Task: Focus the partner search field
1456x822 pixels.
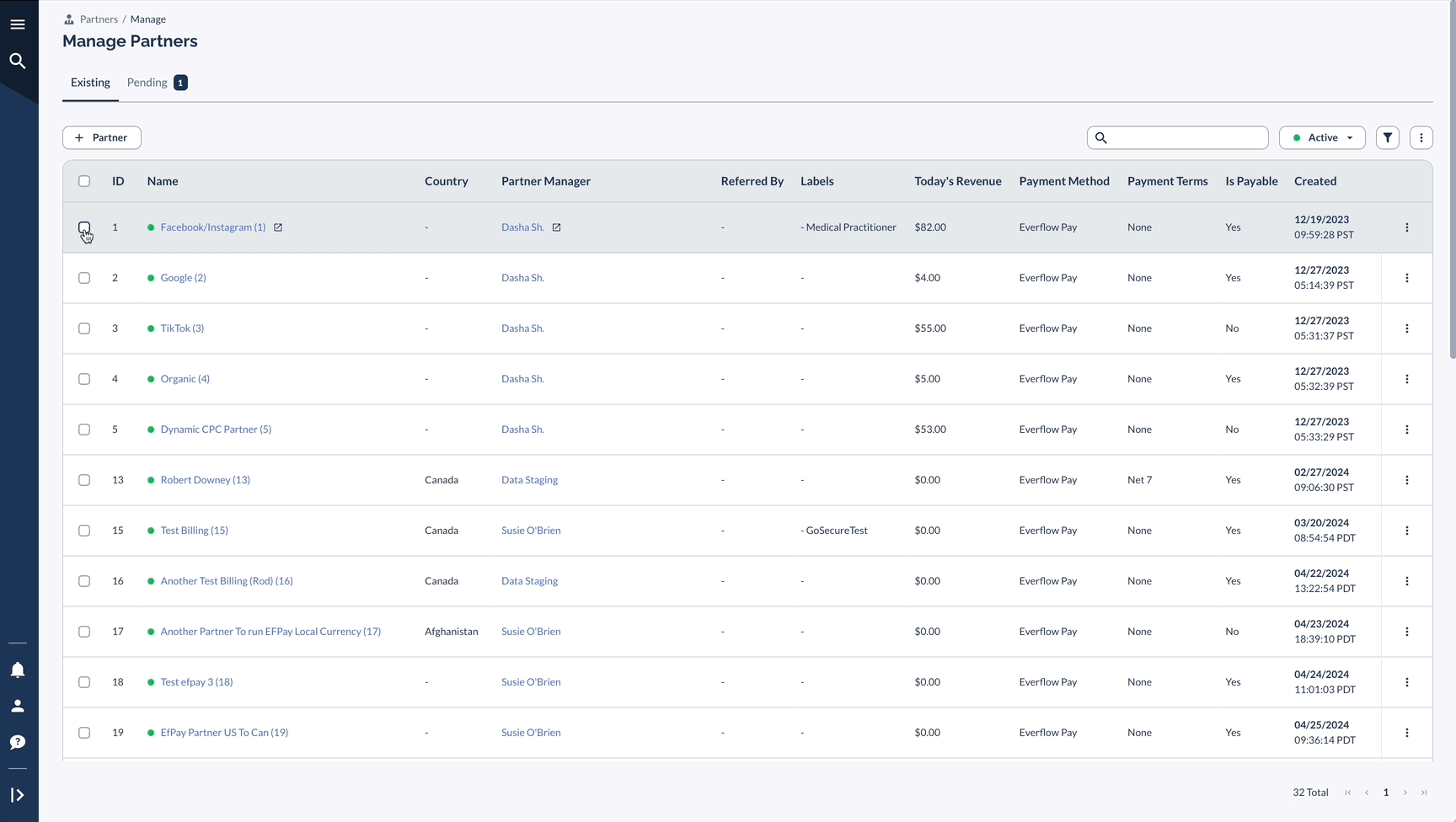Action: (x=1178, y=137)
